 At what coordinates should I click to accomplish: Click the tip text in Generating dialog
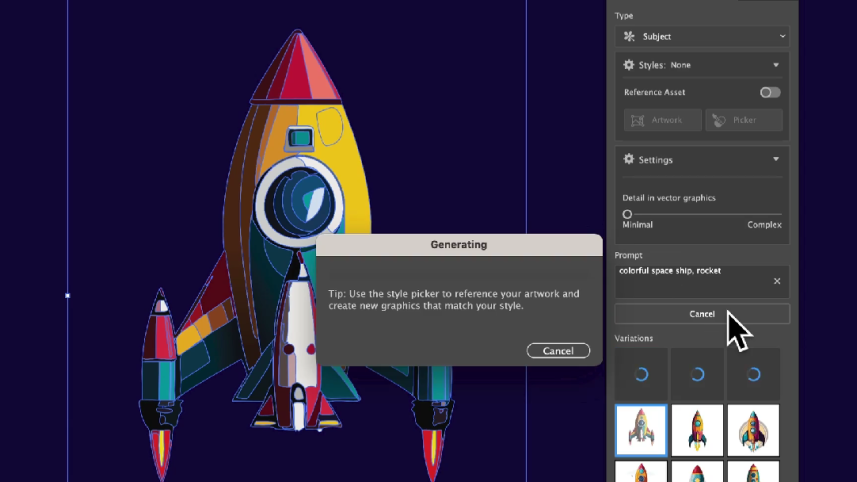point(454,299)
